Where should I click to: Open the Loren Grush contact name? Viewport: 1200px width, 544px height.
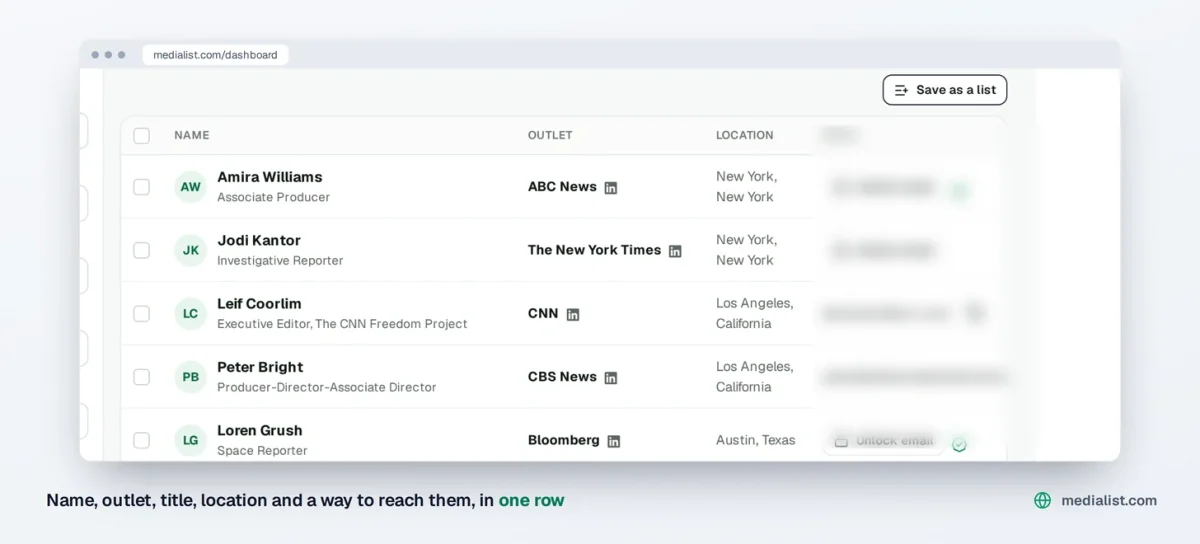(260, 430)
